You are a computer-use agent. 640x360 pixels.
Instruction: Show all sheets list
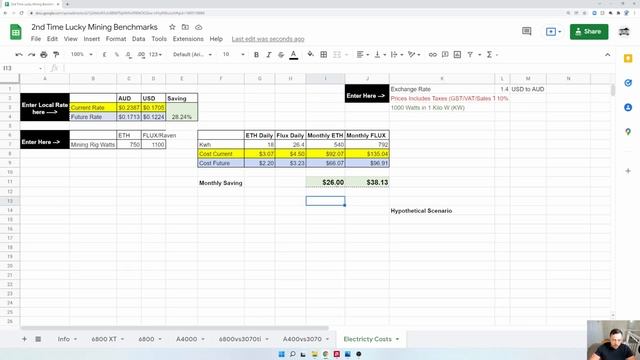(38, 339)
